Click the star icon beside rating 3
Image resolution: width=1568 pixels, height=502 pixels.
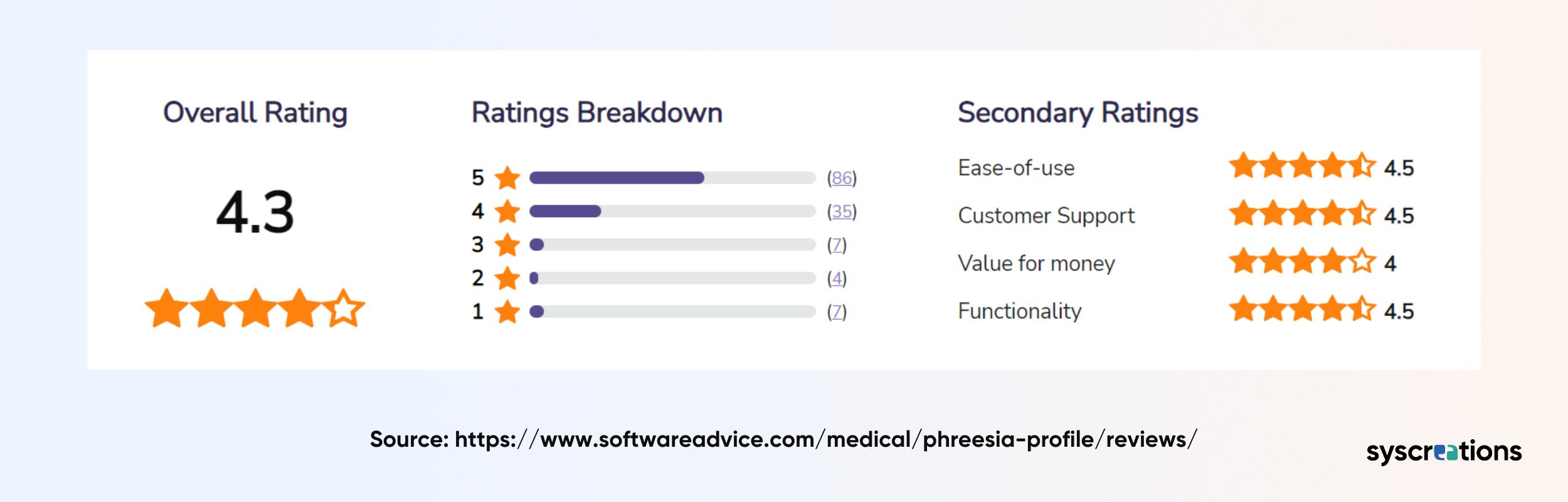click(507, 244)
